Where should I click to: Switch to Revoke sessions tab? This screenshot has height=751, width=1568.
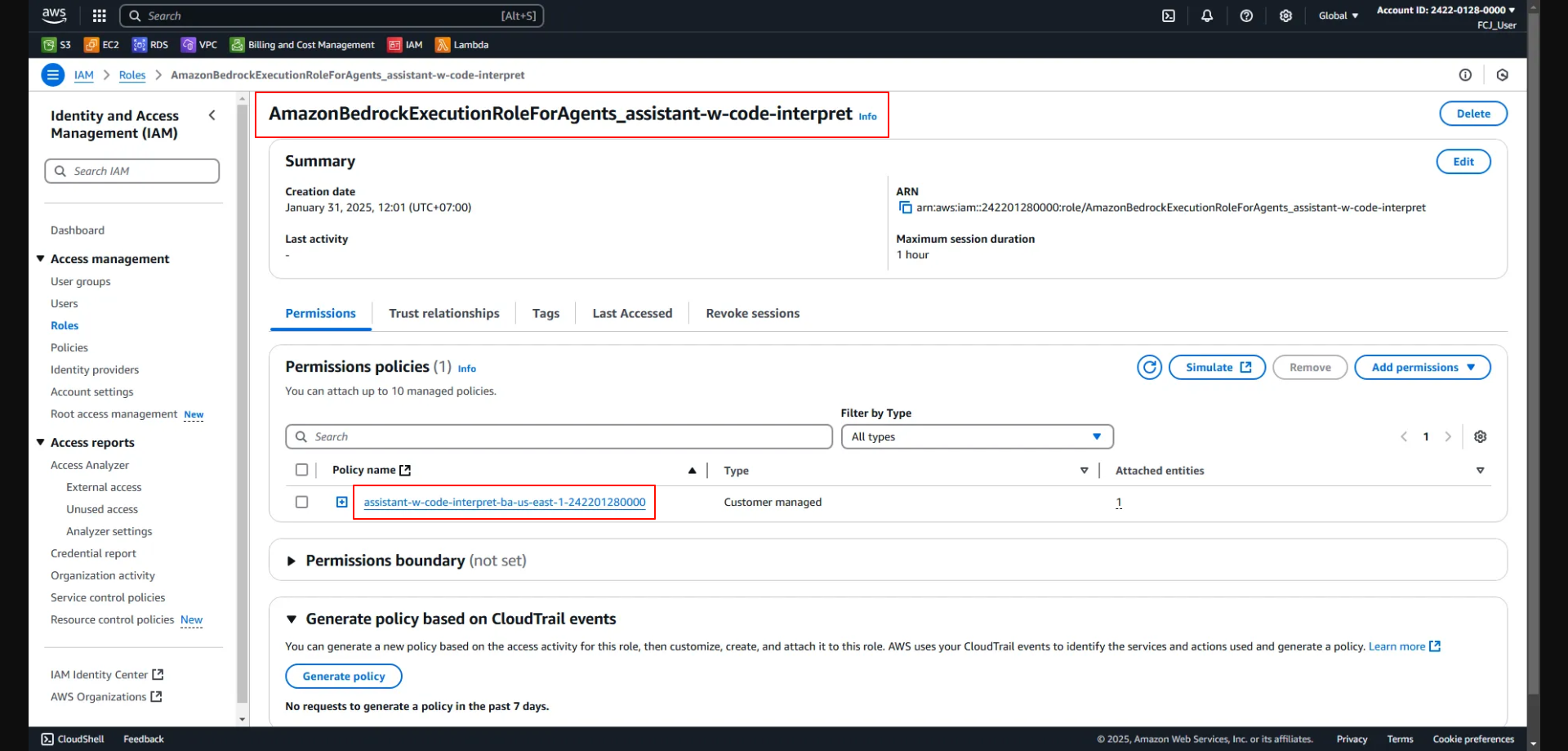point(752,314)
